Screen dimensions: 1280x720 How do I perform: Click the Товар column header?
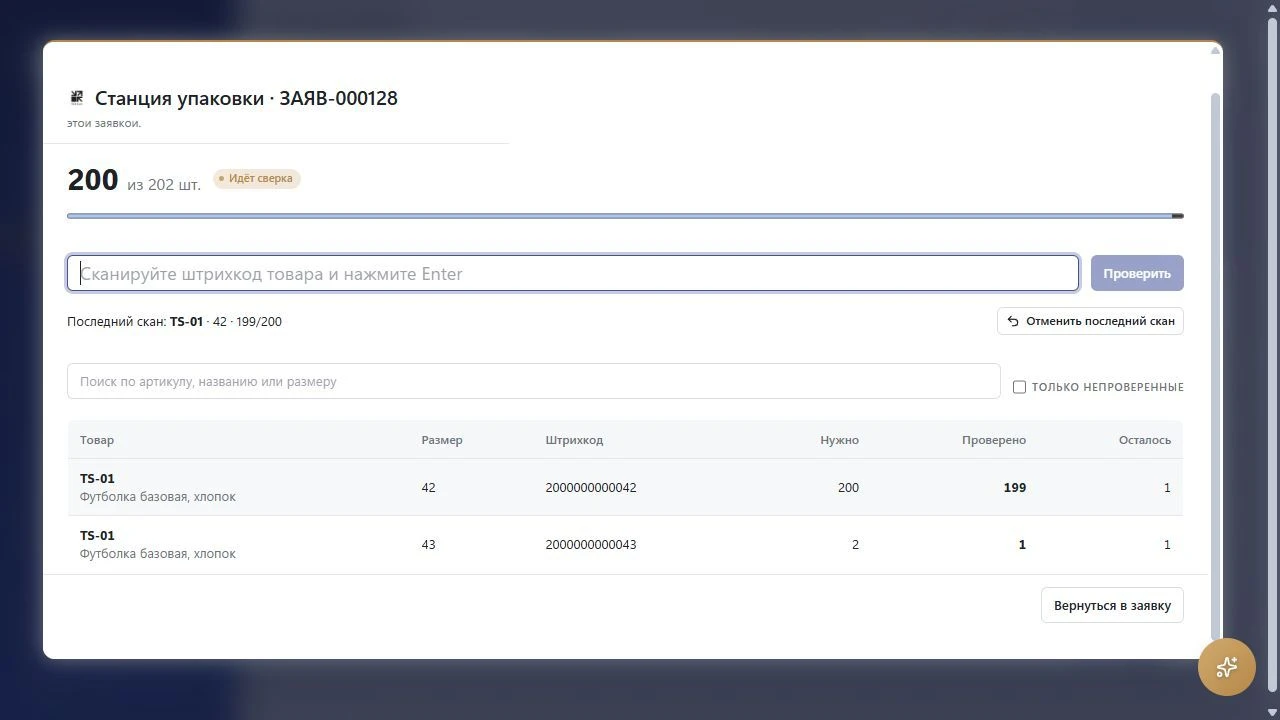97,440
